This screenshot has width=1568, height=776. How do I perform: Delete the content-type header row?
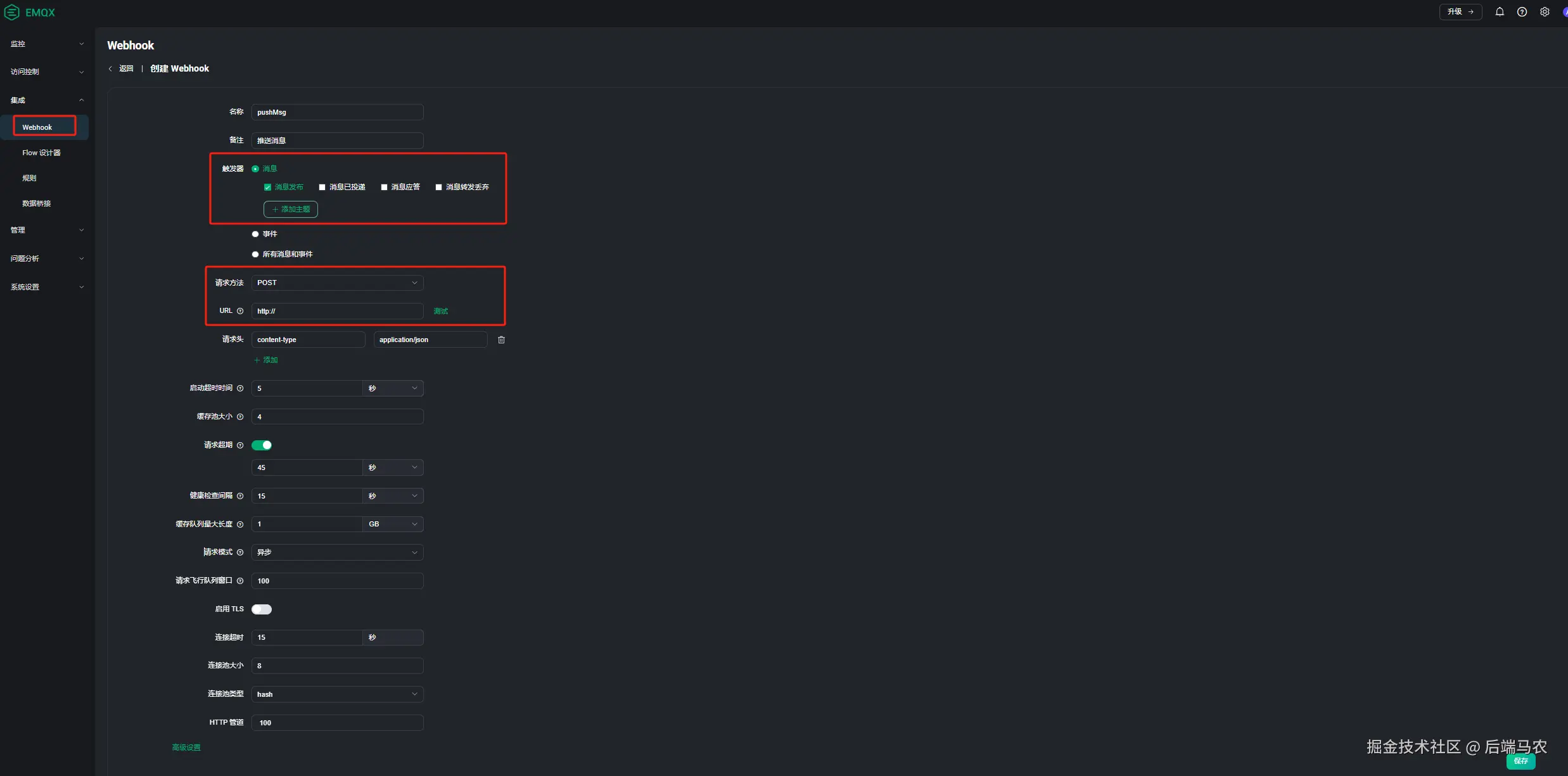(501, 340)
